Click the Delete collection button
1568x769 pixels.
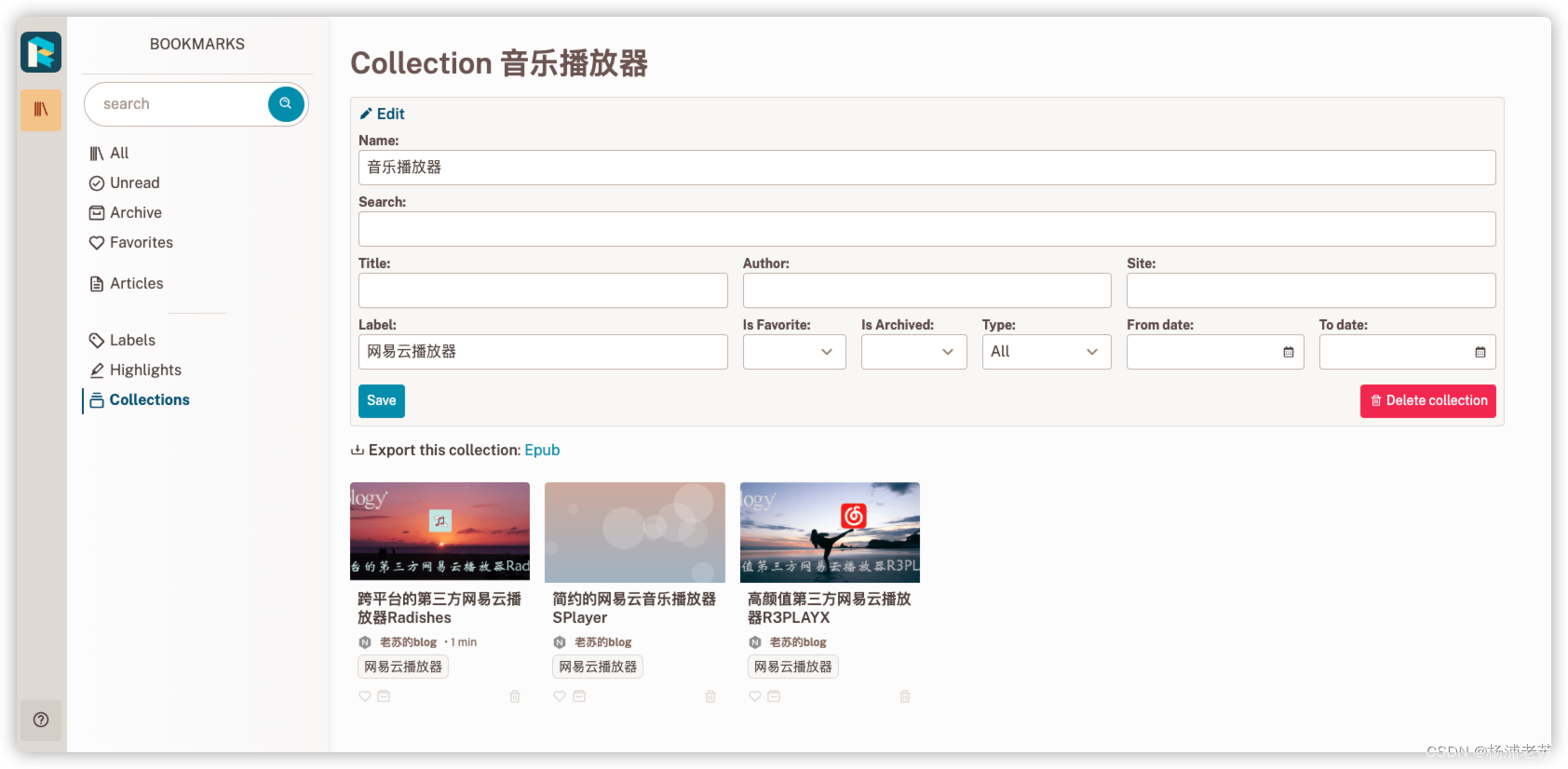pyautogui.click(x=1428, y=401)
